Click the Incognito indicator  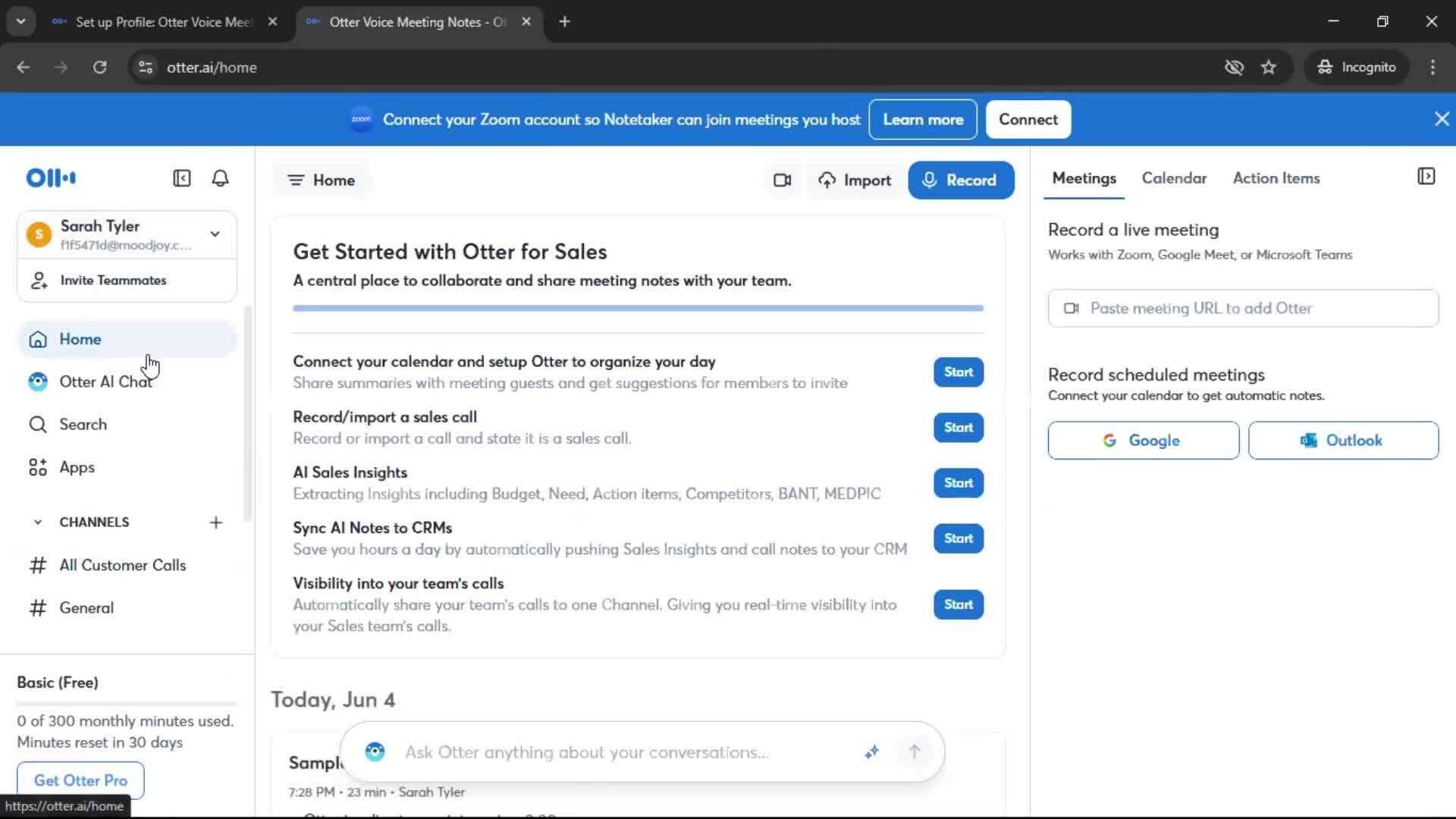pyautogui.click(x=1356, y=67)
